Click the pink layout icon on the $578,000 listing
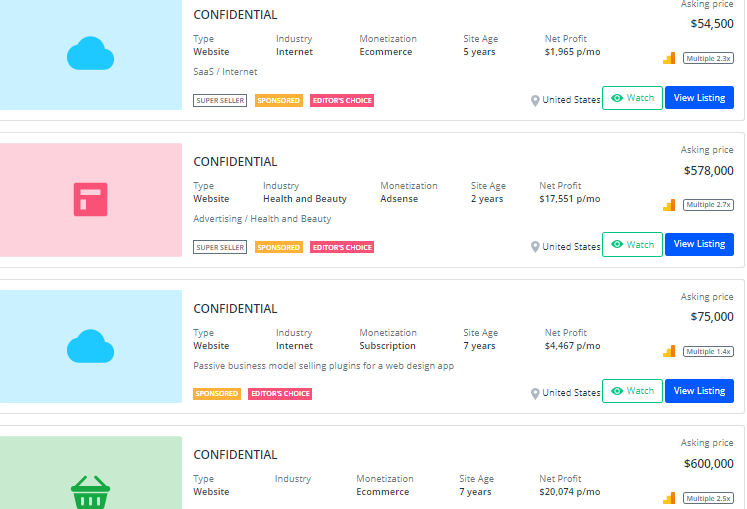 [91, 199]
